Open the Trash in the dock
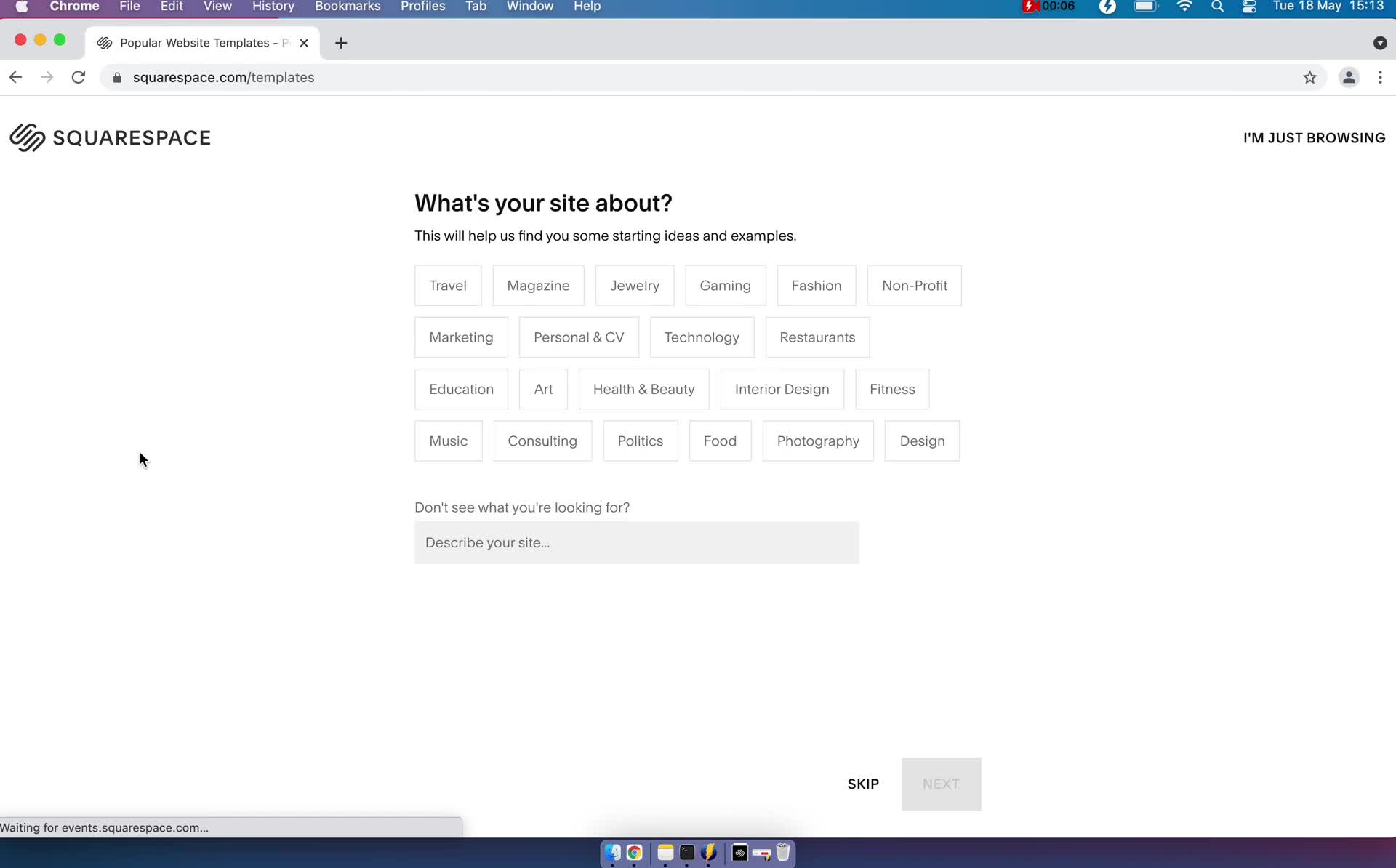Image resolution: width=1396 pixels, height=868 pixels. pos(783,853)
